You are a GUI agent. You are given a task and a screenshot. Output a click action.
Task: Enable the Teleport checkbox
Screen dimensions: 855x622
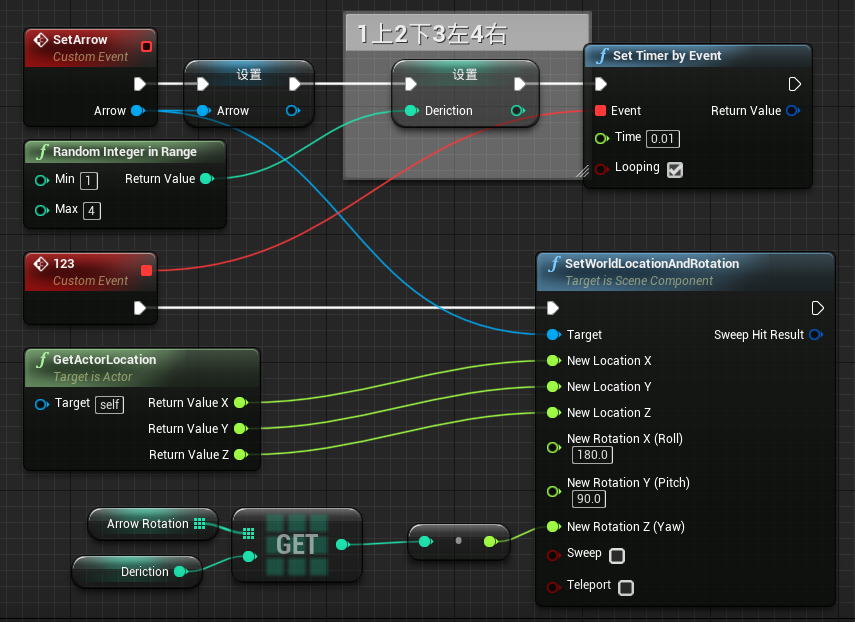(x=626, y=587)
